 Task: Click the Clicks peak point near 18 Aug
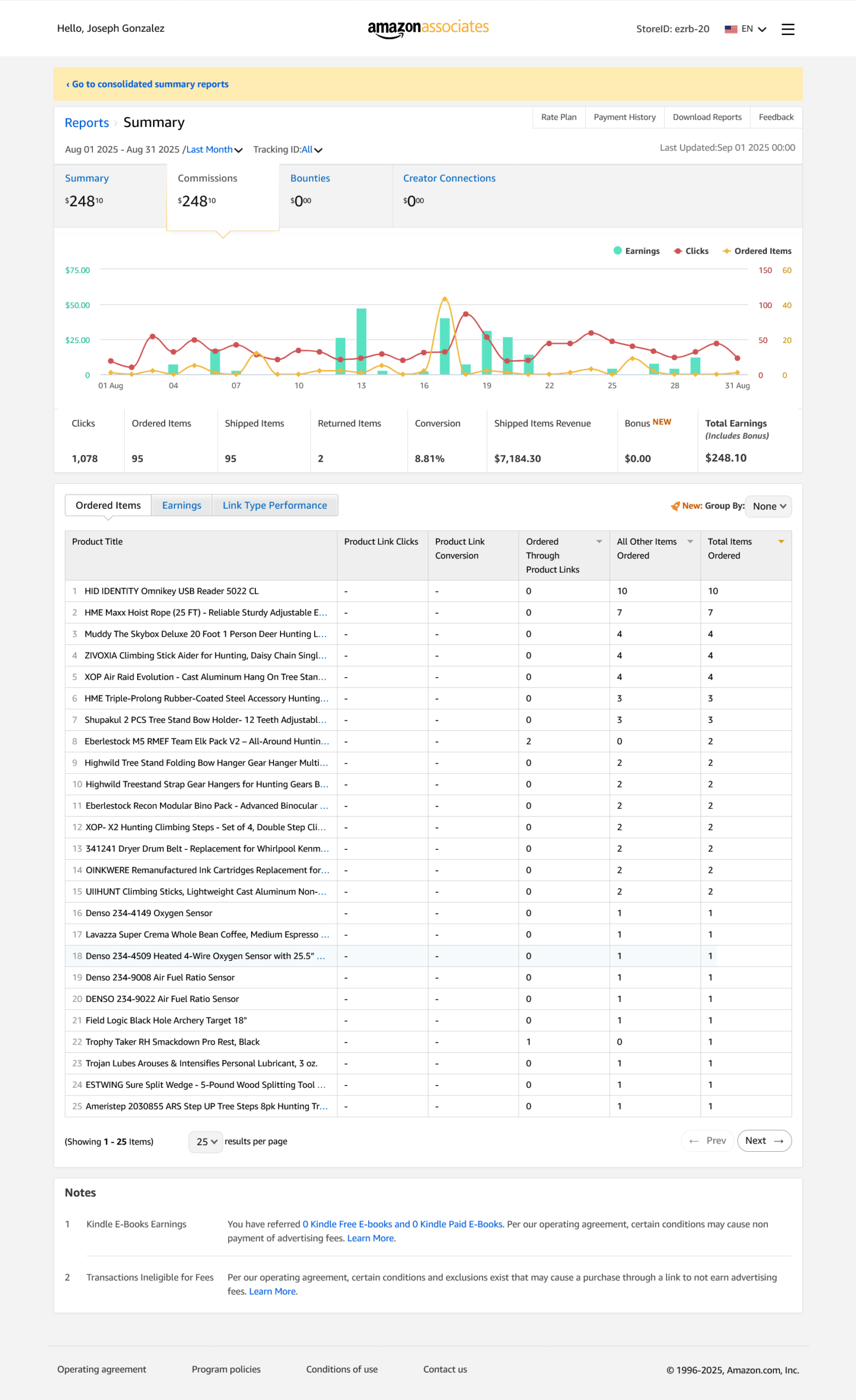465,314
